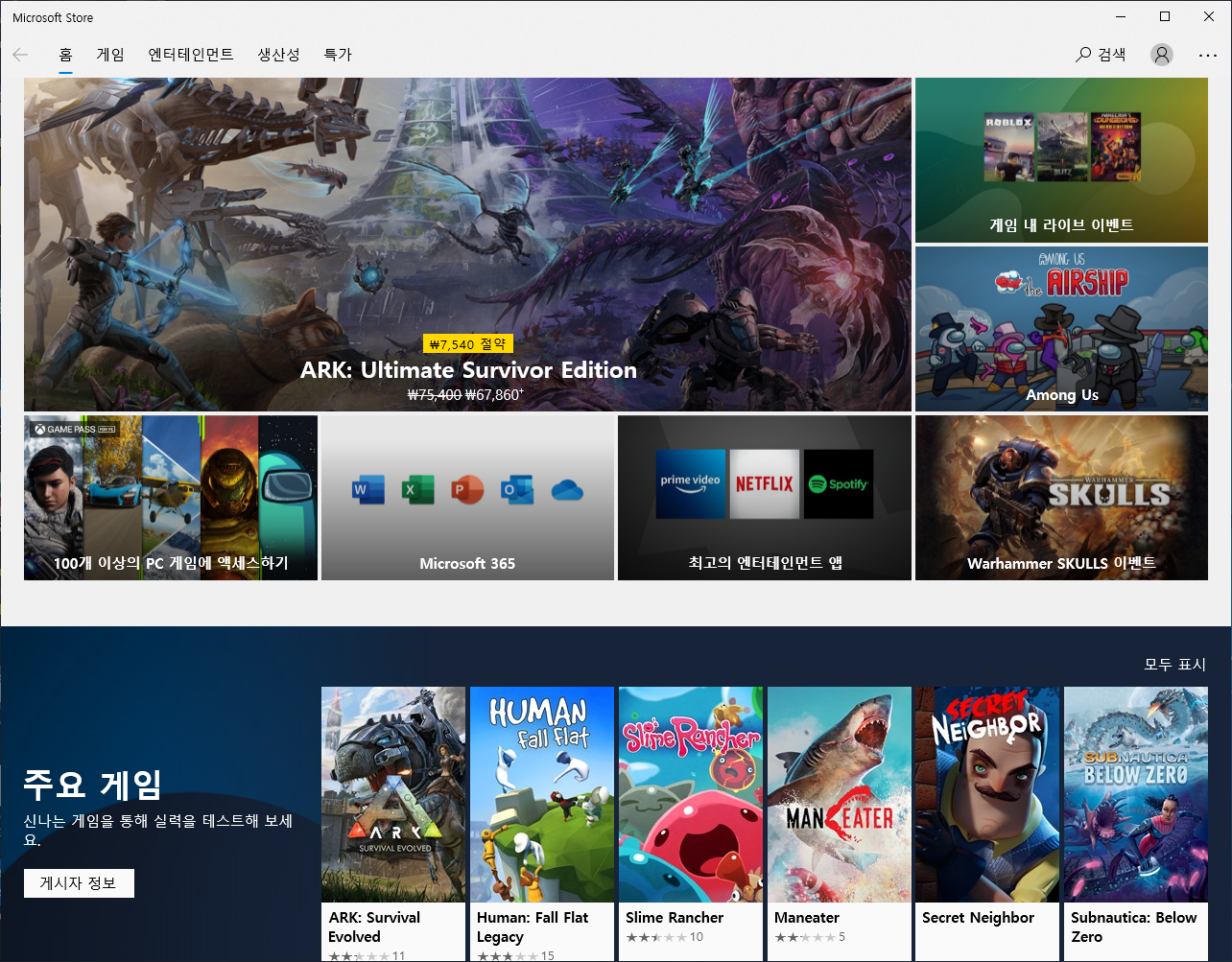Click the Outlook icon in Microsoft 365 tile
Screen dimensions: 1232x962
click(x=517, y=490)
